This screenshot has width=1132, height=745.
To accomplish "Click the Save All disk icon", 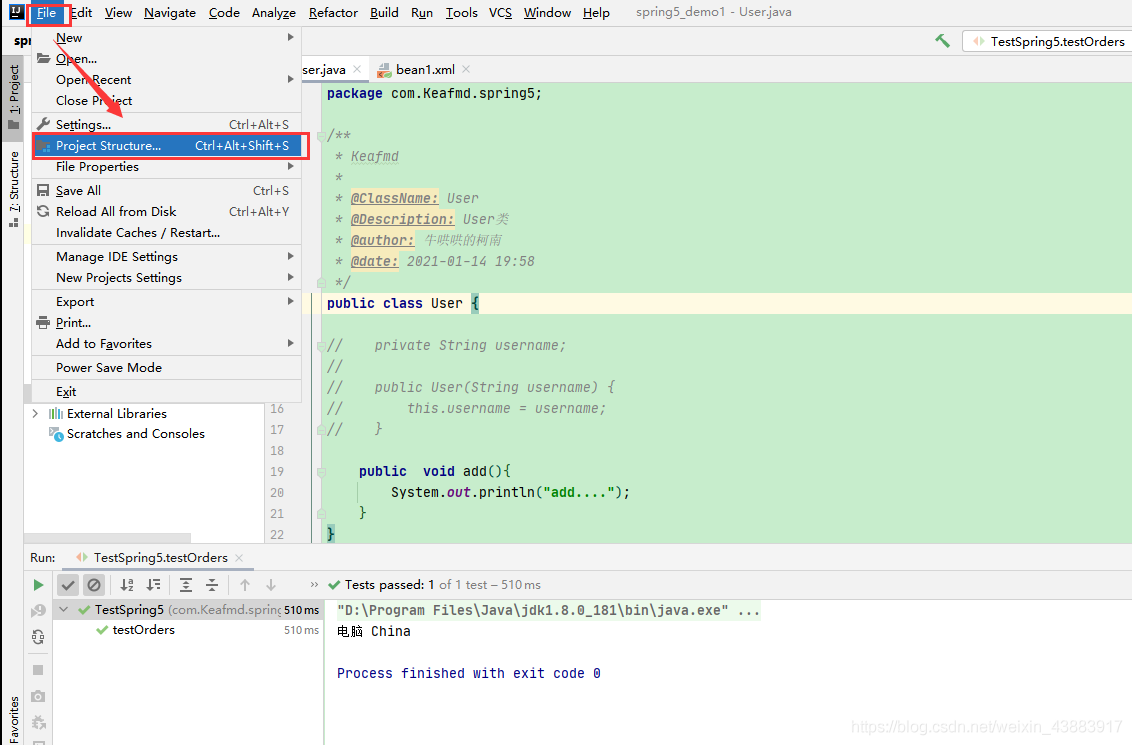I will (x=43, y=191).
